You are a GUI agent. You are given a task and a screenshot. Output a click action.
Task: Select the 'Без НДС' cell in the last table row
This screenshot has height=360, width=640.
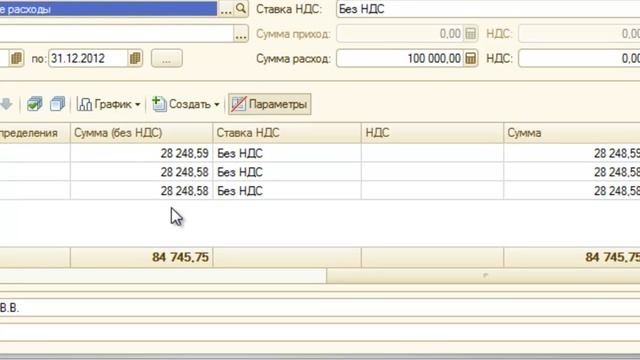(287, 191)
